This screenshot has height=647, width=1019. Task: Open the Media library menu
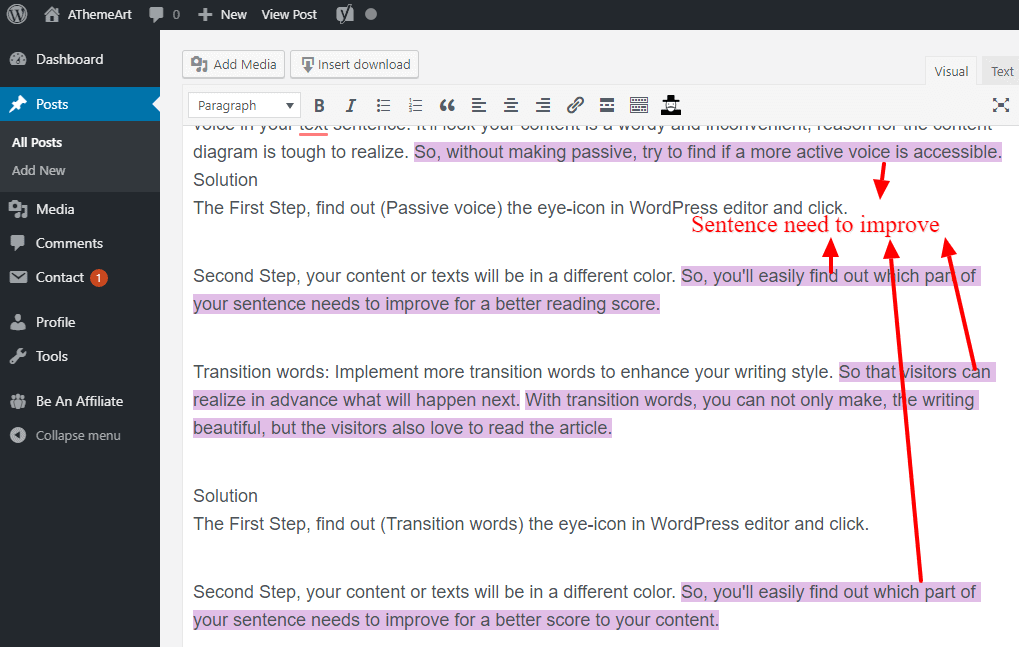(55, 209)
